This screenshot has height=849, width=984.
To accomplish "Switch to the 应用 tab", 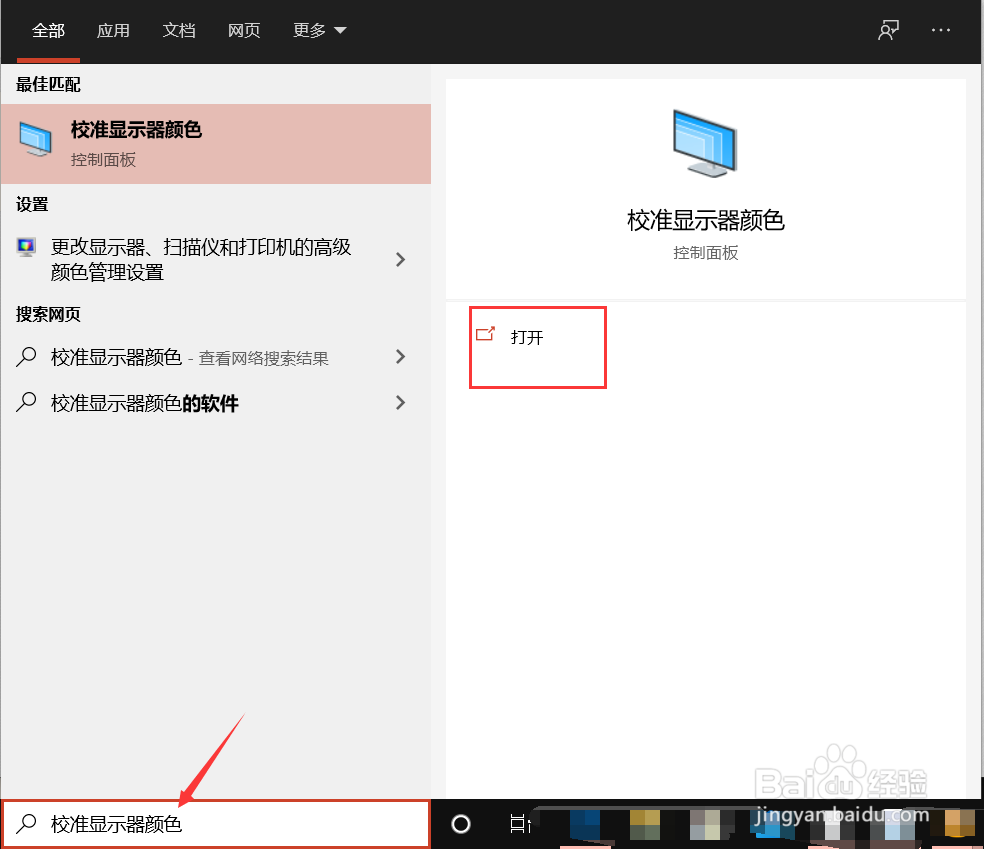I will pyautogui.click(x=113, y=31).
